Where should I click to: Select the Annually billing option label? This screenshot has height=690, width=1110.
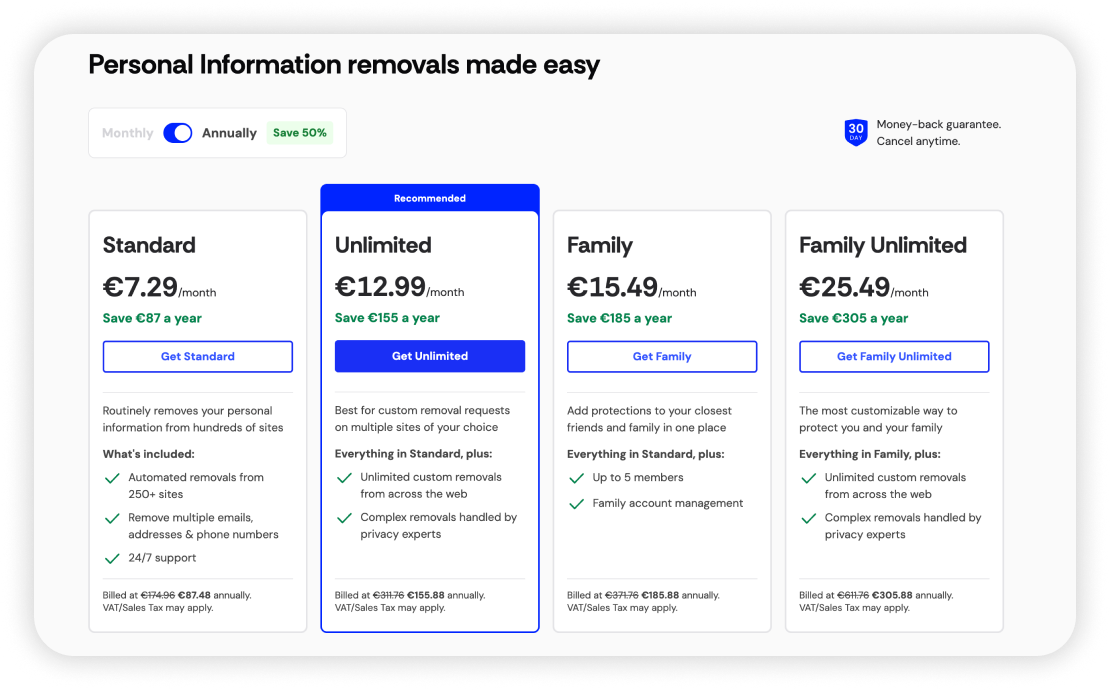[229, 133]
